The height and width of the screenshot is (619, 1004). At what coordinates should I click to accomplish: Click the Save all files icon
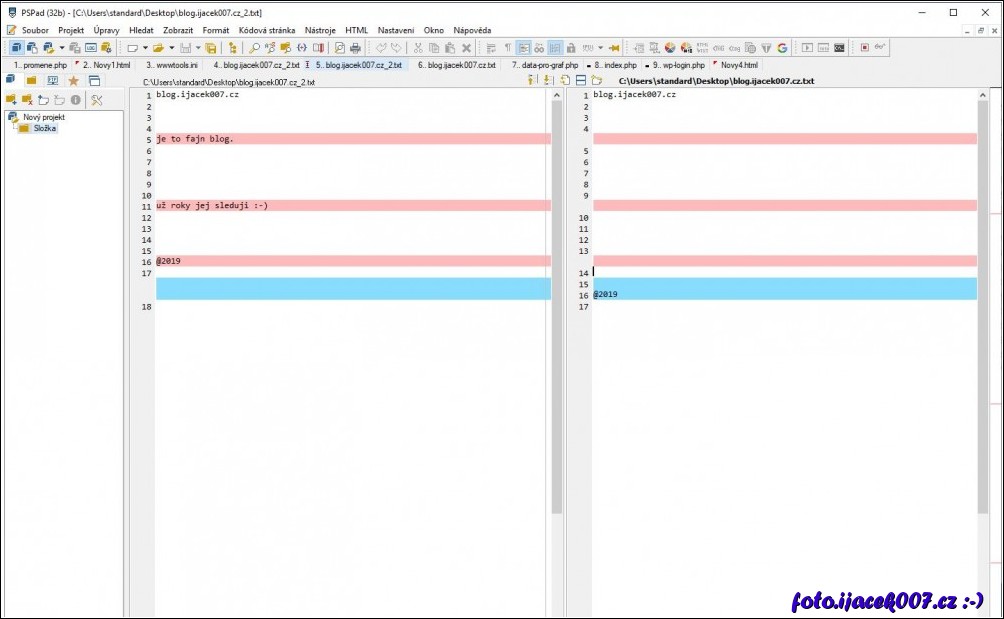(x=210, y=47)
